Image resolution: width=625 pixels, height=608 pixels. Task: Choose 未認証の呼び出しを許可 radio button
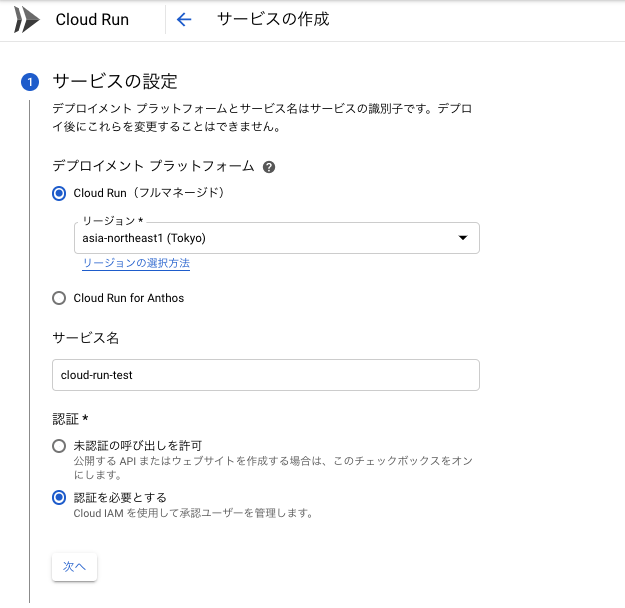tap(59, 445)
